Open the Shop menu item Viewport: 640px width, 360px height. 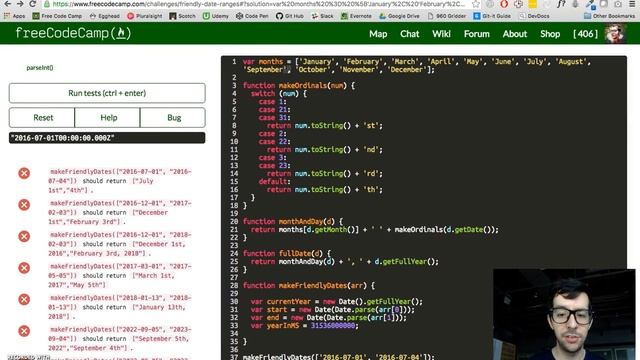550,34
